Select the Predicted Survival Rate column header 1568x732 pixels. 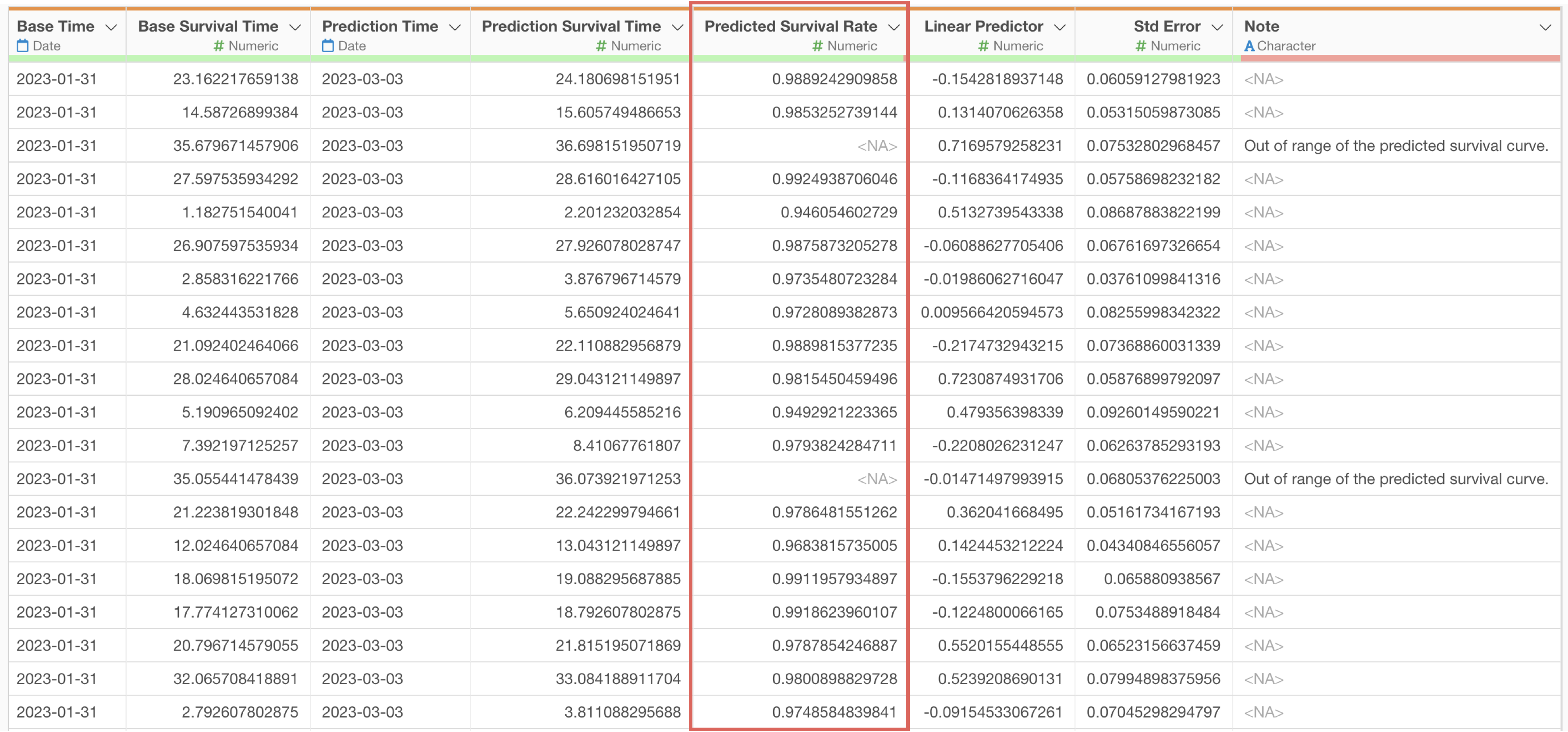tap(791, 26)
